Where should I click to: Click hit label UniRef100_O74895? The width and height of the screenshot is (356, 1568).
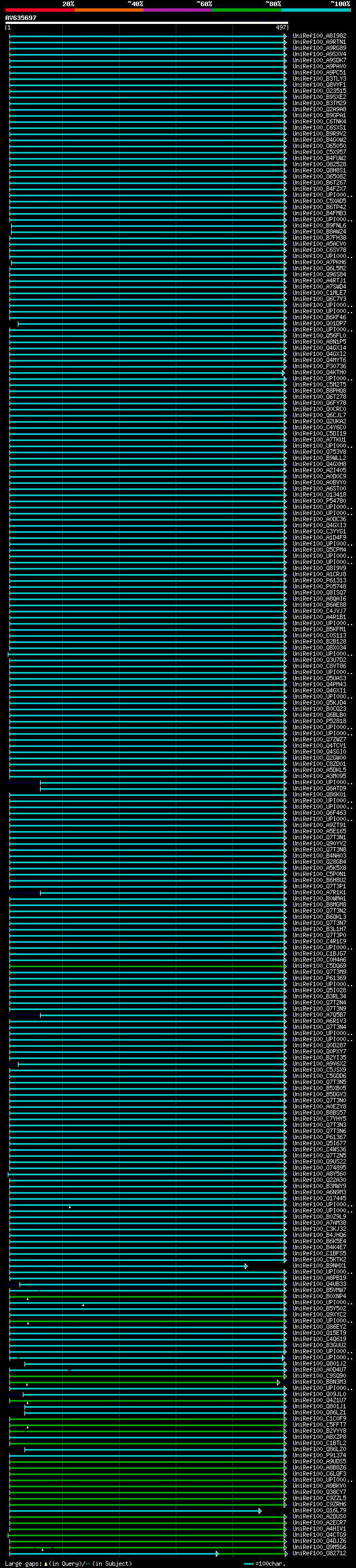(319, 1168)
